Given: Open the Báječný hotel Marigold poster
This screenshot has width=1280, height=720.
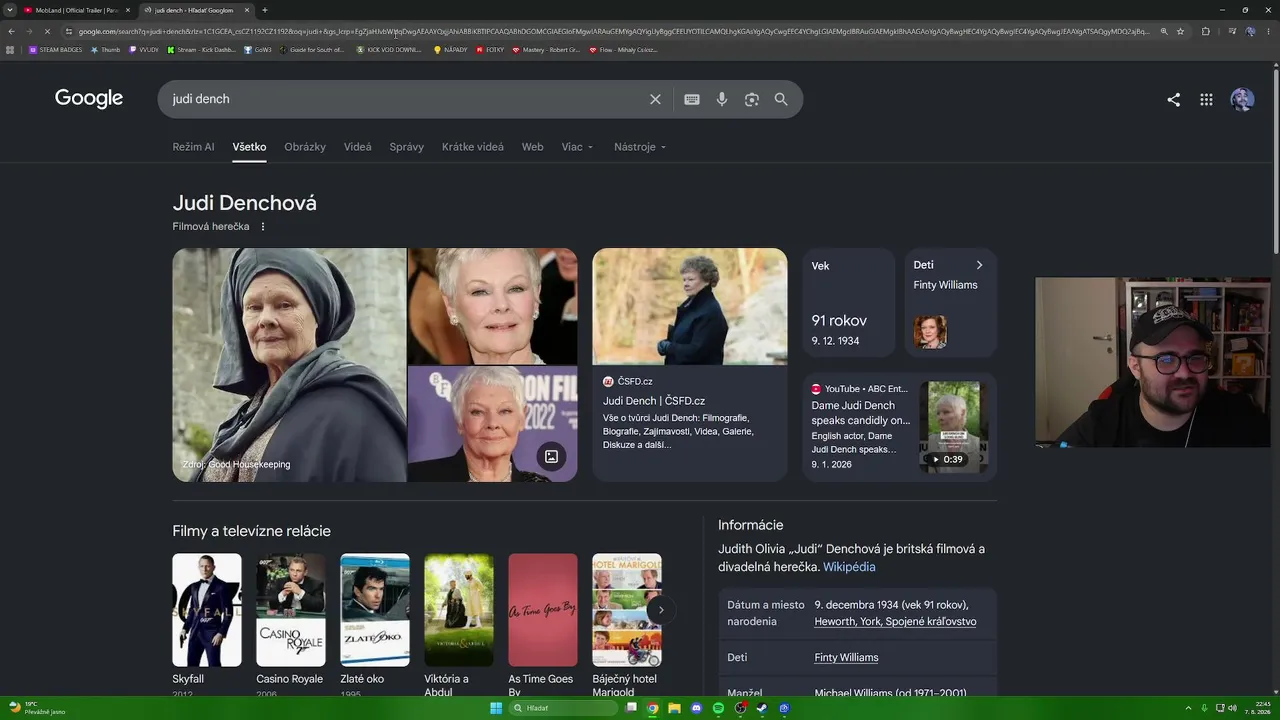Looking at the screenshot, I should (627, 610).
